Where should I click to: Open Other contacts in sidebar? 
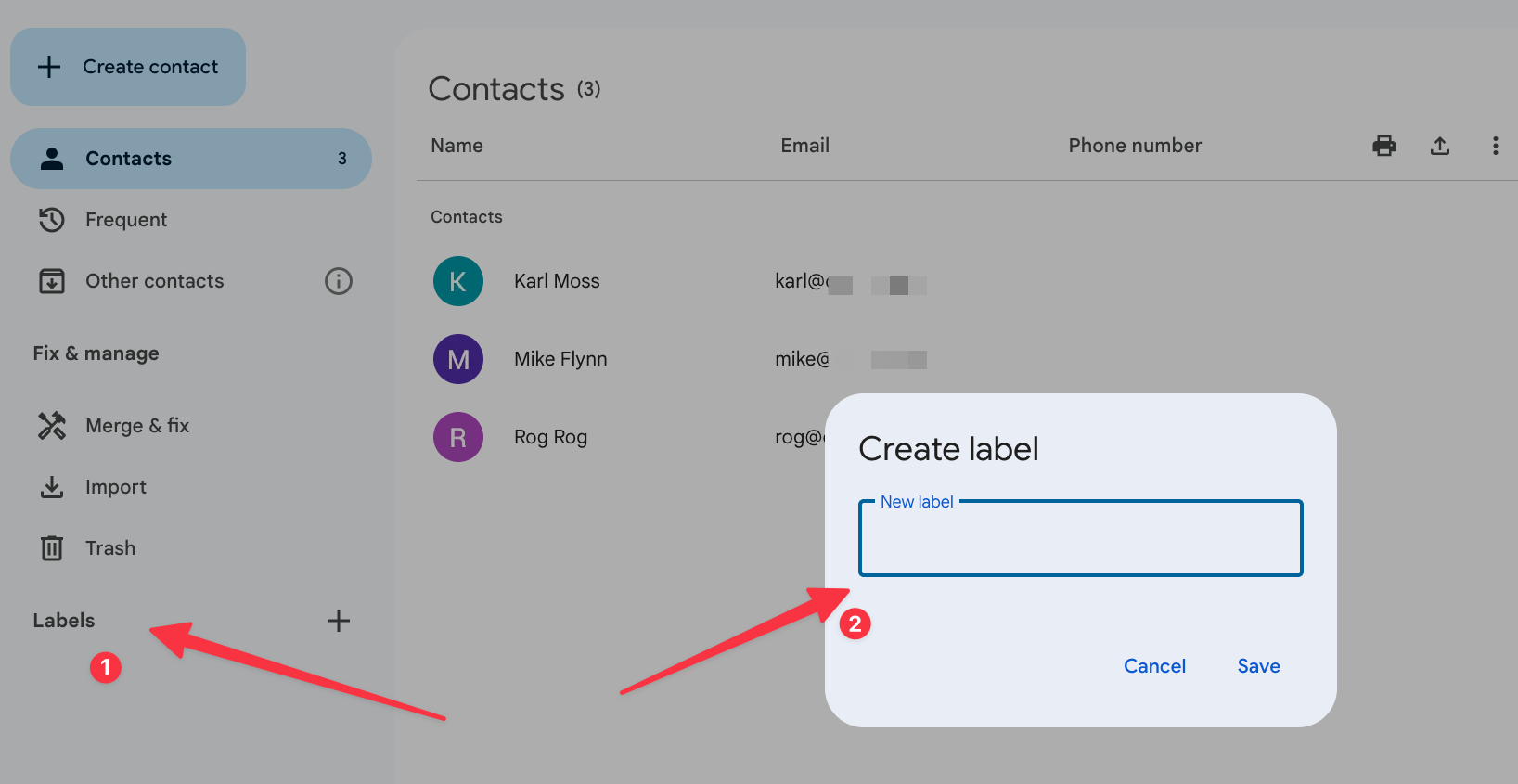click(x=154, y=281)
